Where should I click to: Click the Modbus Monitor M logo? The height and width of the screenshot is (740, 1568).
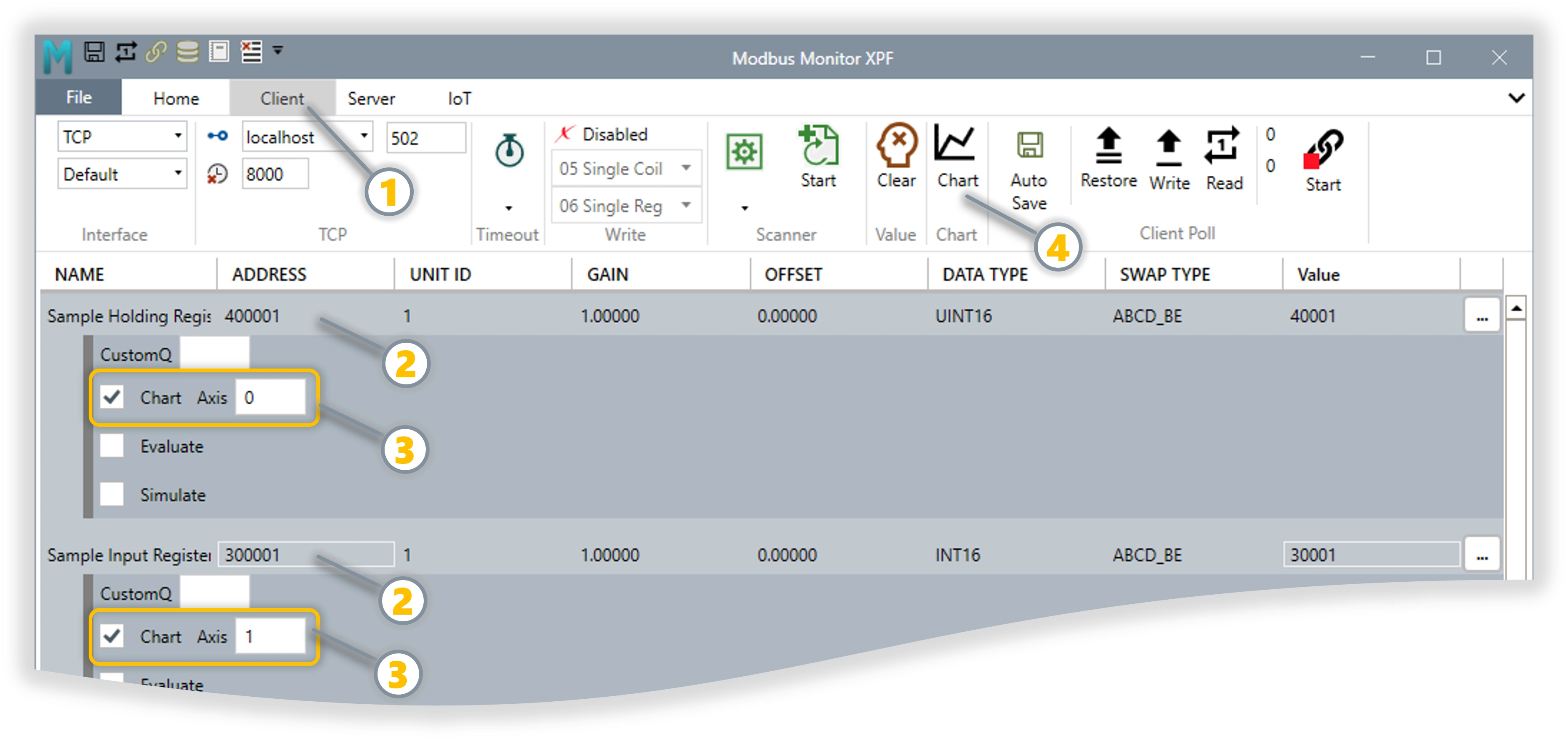(x=58, y=57)
